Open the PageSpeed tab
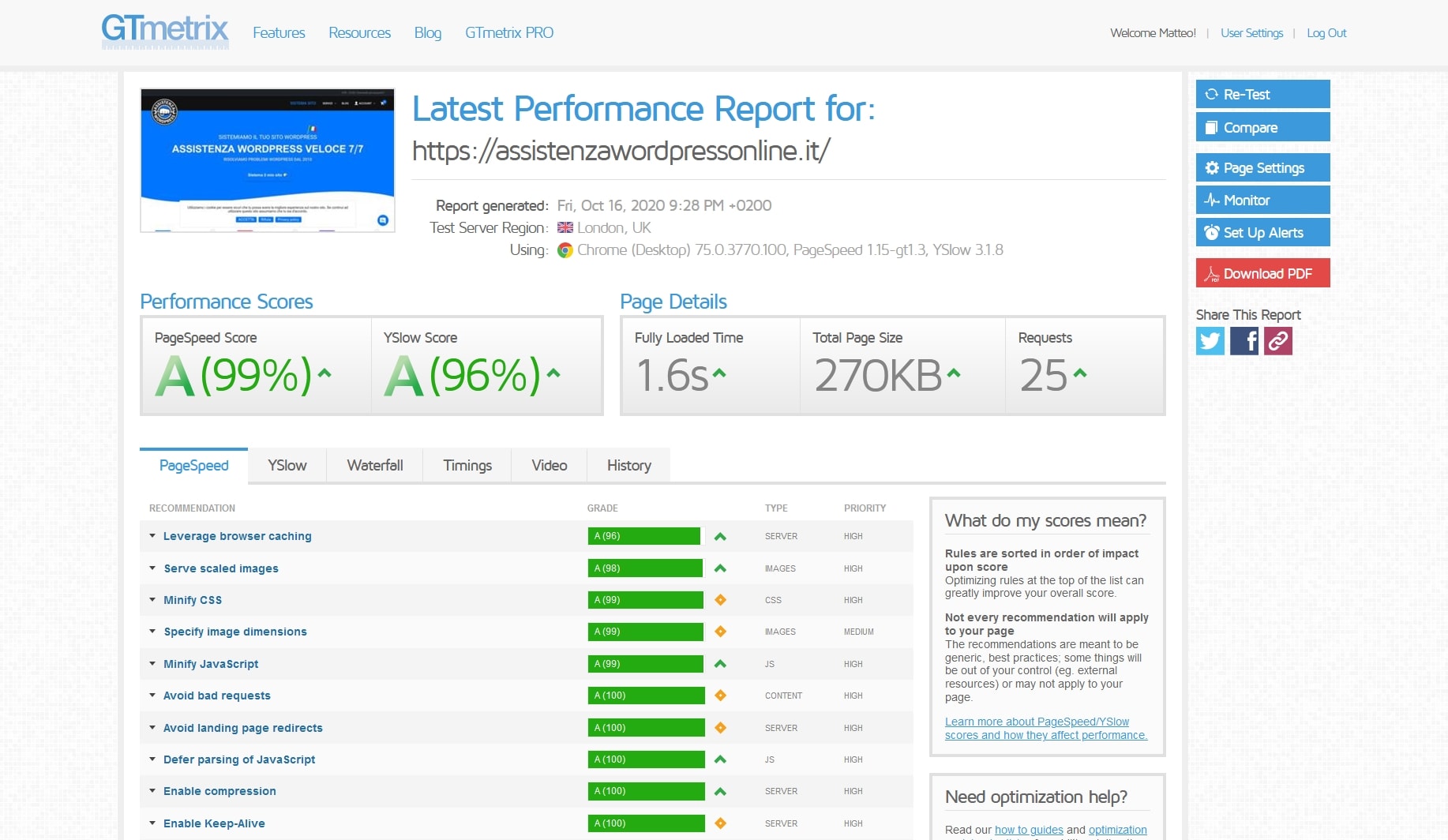The image size is (1448, 840). [193, 466]
